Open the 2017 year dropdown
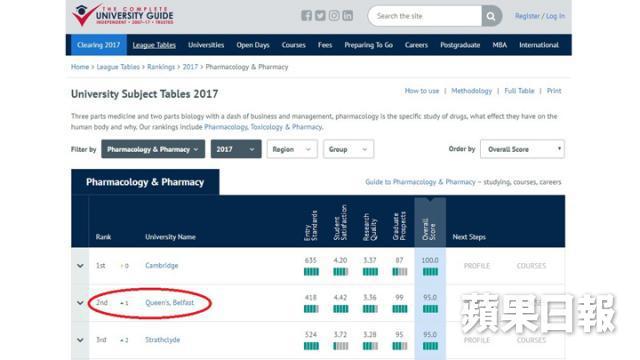The height and width of the screenshot is (360, 640). point(236,149)
